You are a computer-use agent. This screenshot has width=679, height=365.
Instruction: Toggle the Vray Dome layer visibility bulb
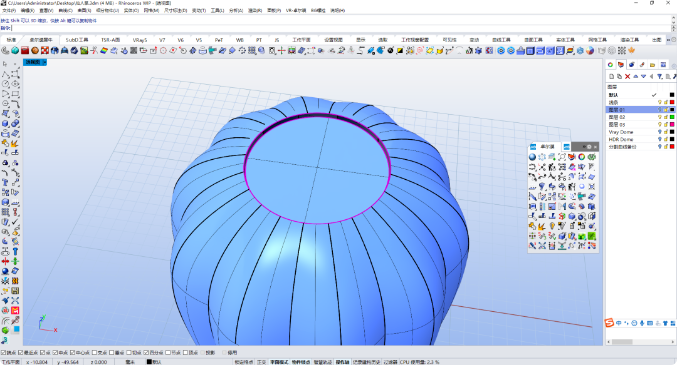click(x=660, y=132)
